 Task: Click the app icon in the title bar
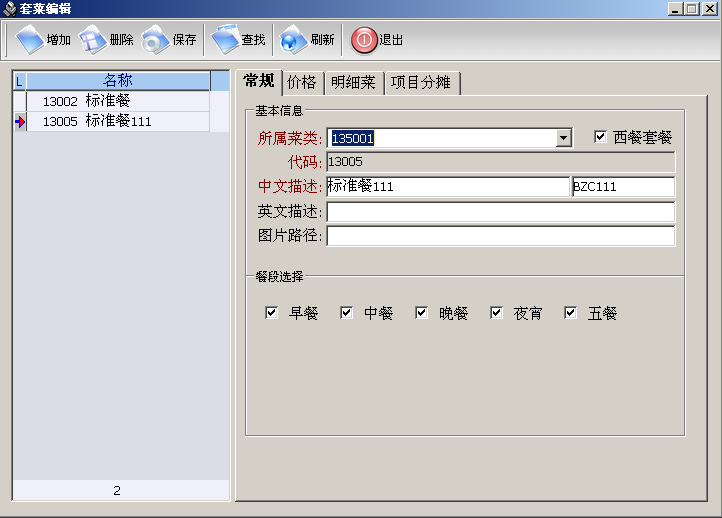9,9
